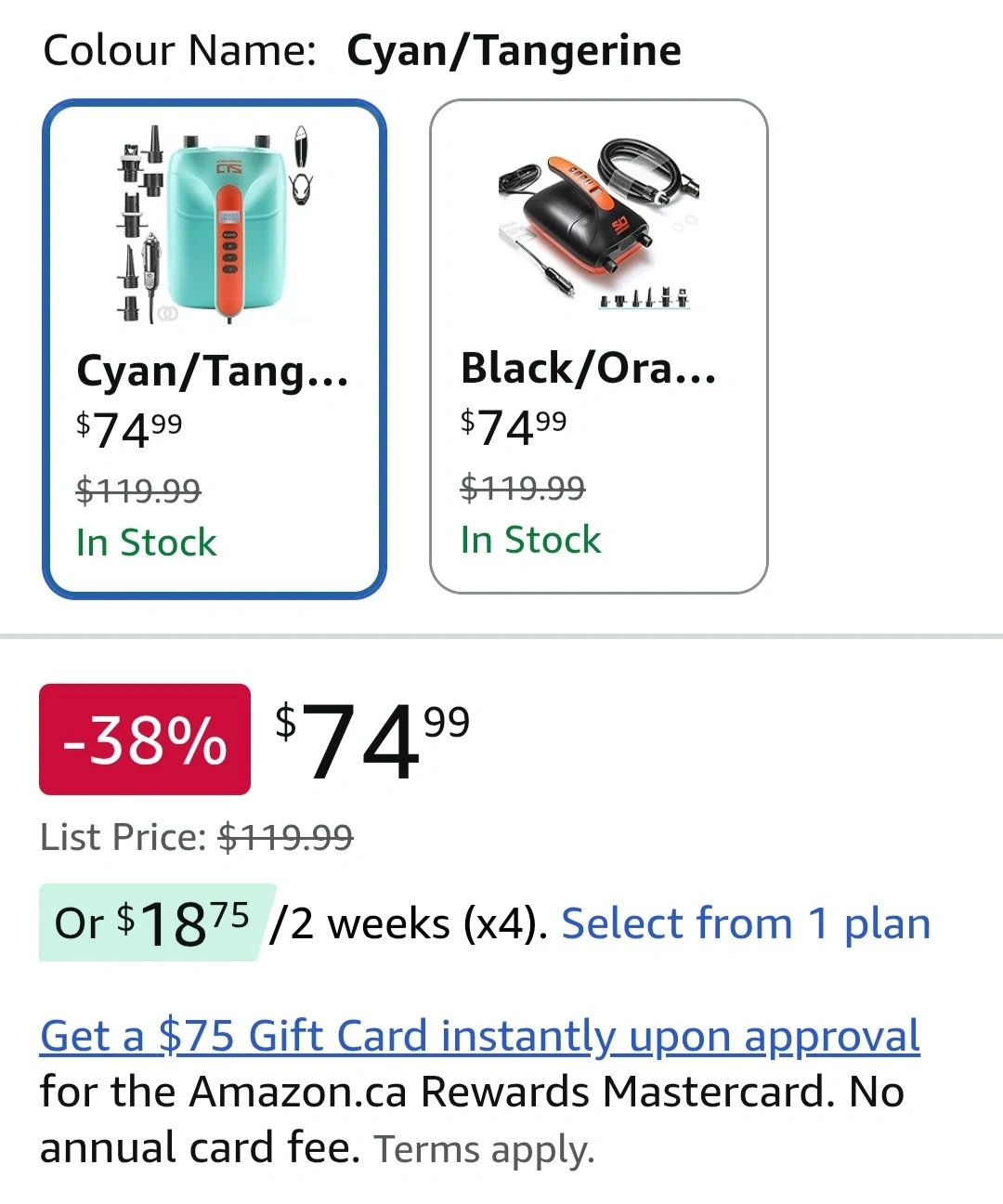Click $74.99 price in the Cyan/Tangerine card
The height and width of the screenshot is (1204, 1003).
pos(129,429)
